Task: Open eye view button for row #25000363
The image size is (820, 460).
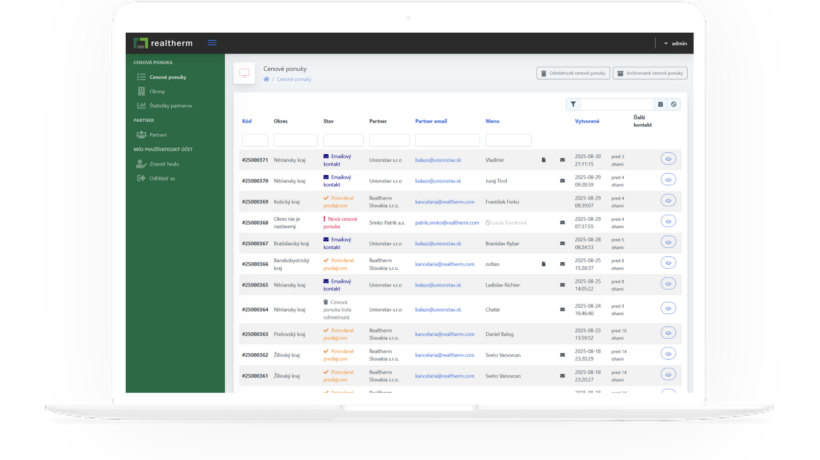Action: (668, 334)
